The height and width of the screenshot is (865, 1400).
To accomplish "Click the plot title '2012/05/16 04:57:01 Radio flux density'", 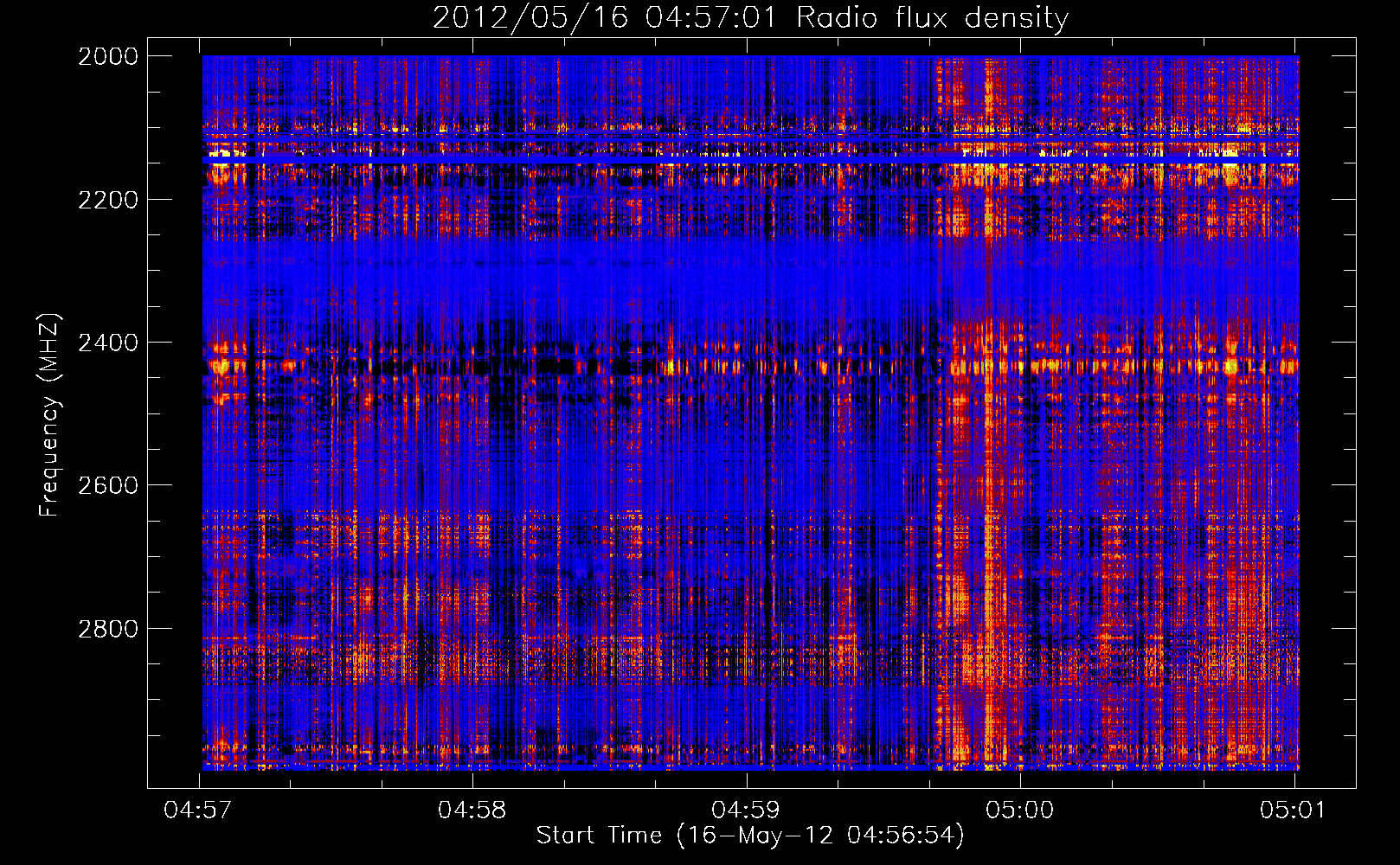I will point(750,18).
